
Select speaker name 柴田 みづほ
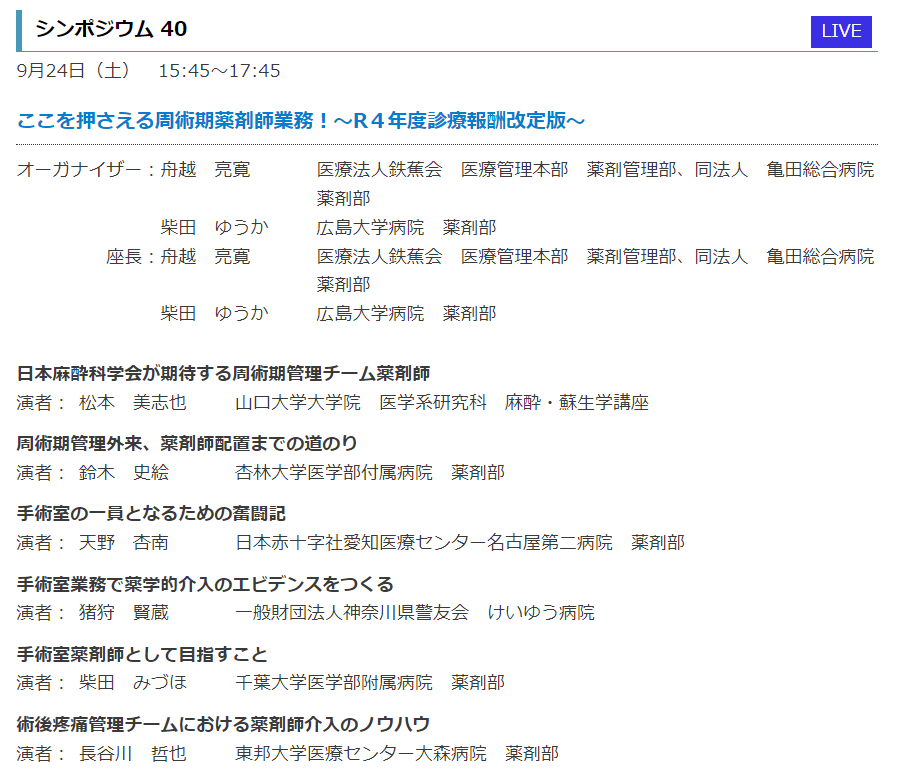point(133,683)
